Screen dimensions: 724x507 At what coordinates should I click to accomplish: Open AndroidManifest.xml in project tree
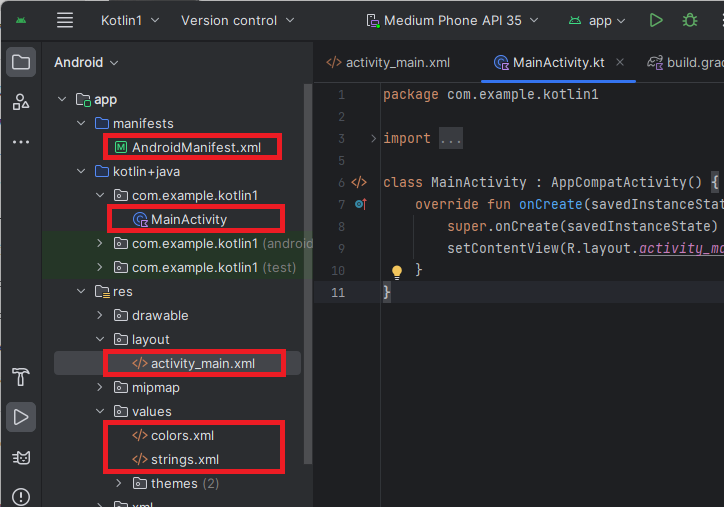coord(195,147)
